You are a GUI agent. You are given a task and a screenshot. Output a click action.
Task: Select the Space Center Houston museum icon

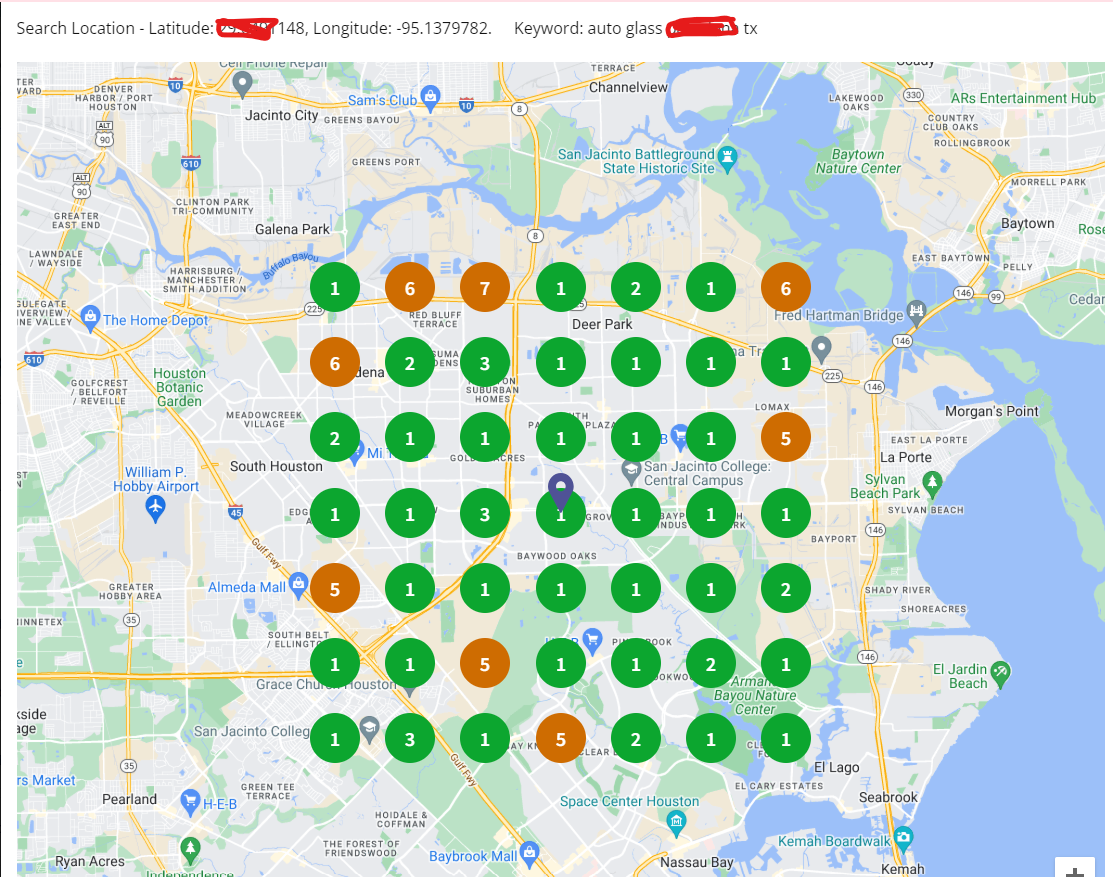[x=677, y=822]
